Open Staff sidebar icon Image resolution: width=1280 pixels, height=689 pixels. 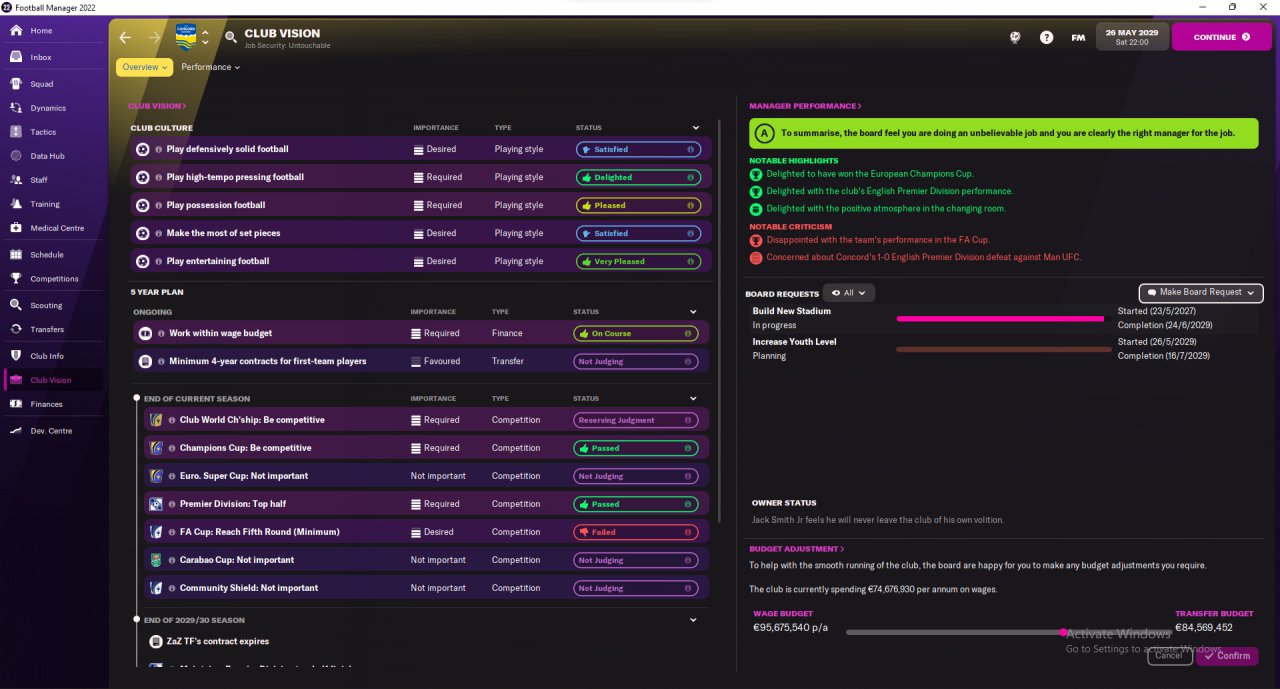coord(16,180)
